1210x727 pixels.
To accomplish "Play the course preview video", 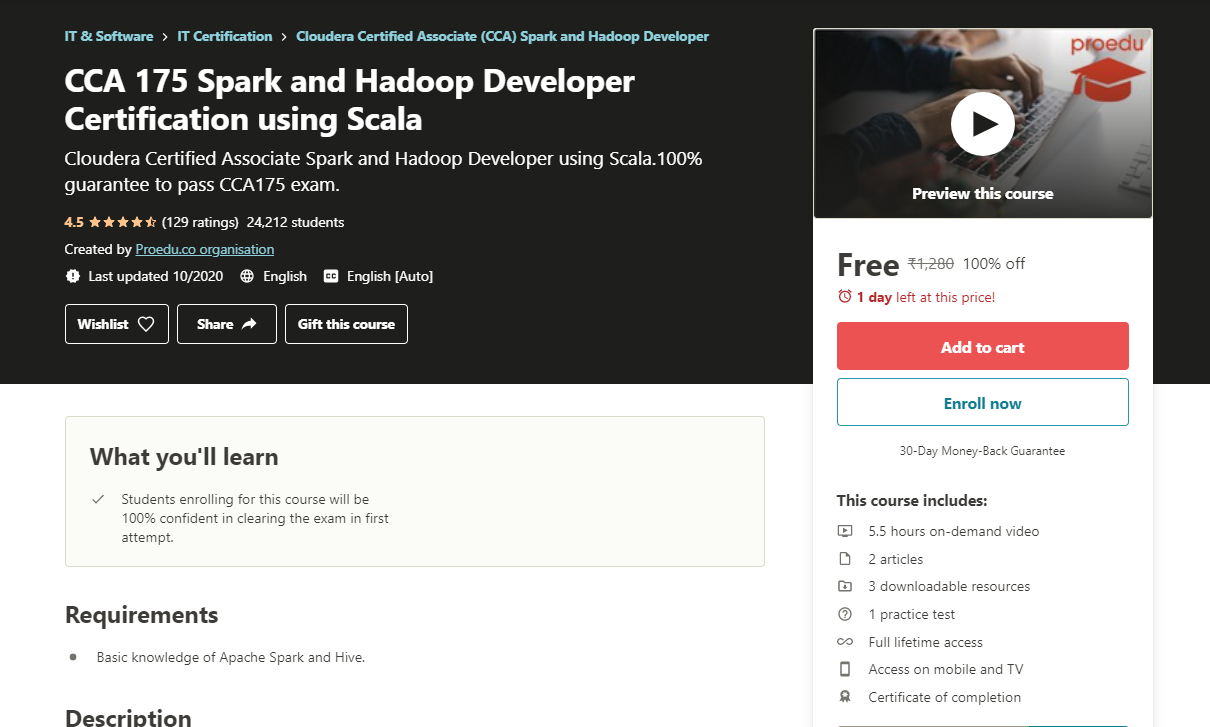I will tap(983, 124).
